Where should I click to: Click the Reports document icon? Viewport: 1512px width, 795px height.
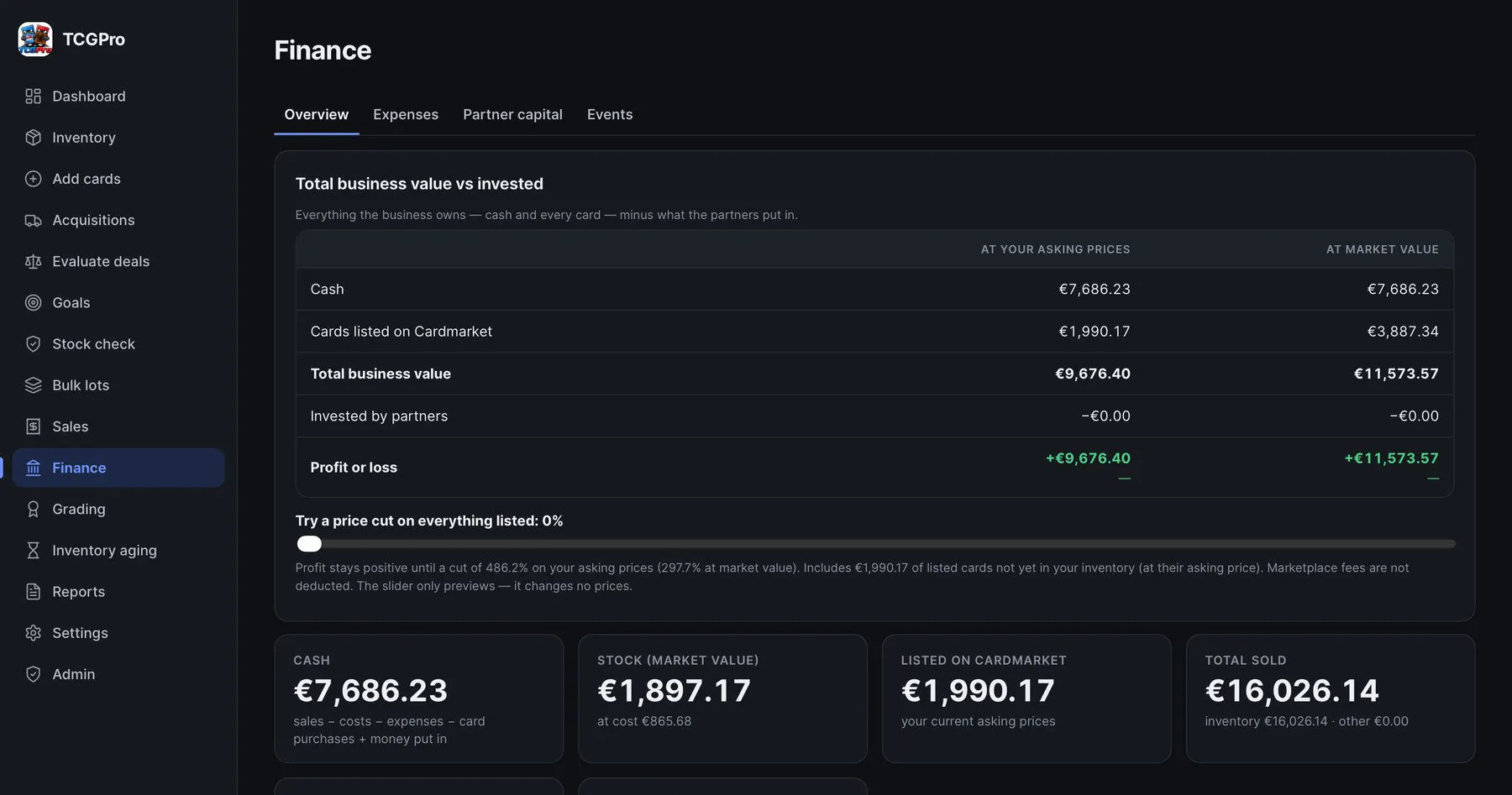coord(33,592)
